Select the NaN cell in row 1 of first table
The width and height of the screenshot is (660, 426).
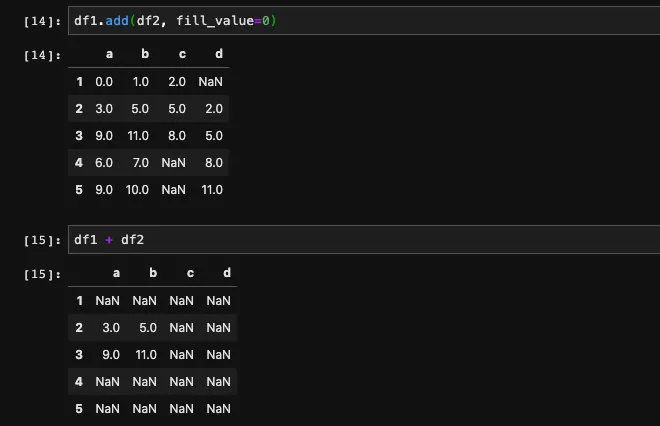pyautogui.click(x=210, y=82)
